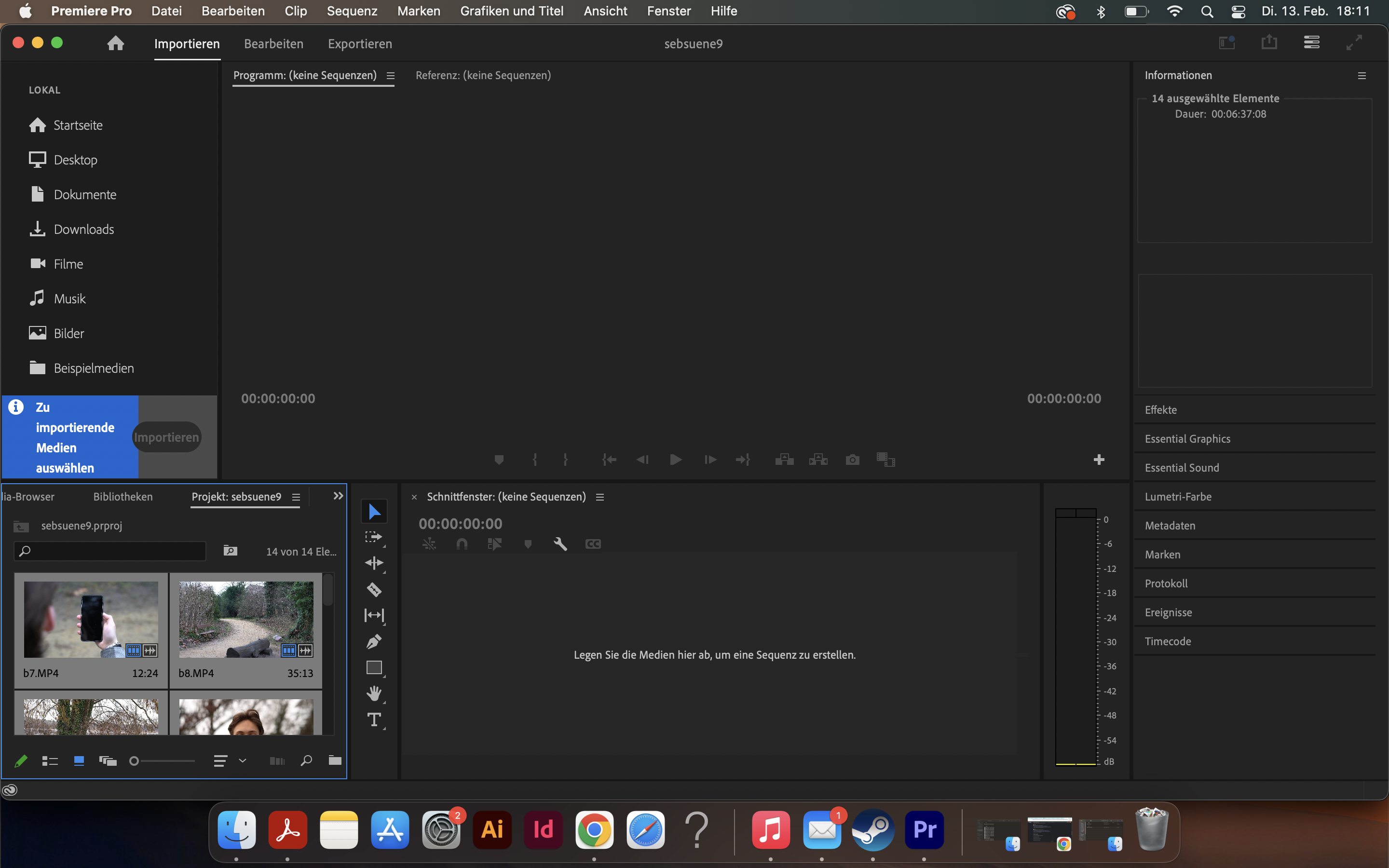Select the Hand tool
Viewport: 1389px width, 868px height.
tap(374, 693)
